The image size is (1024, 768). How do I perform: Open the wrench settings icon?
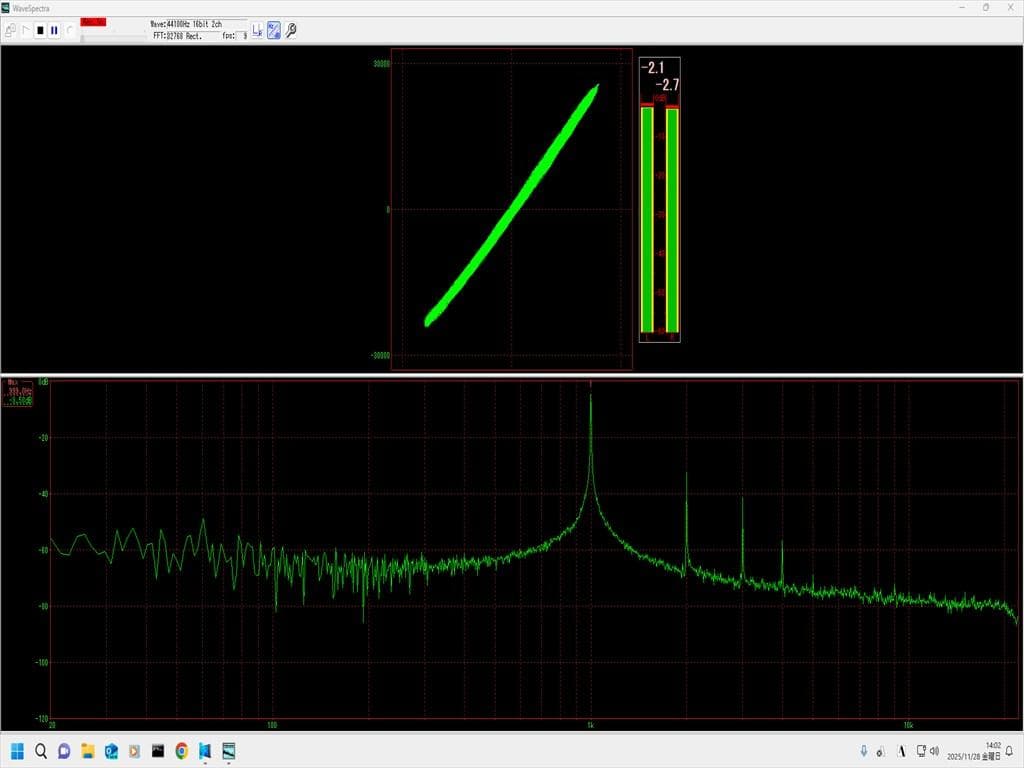291,30
